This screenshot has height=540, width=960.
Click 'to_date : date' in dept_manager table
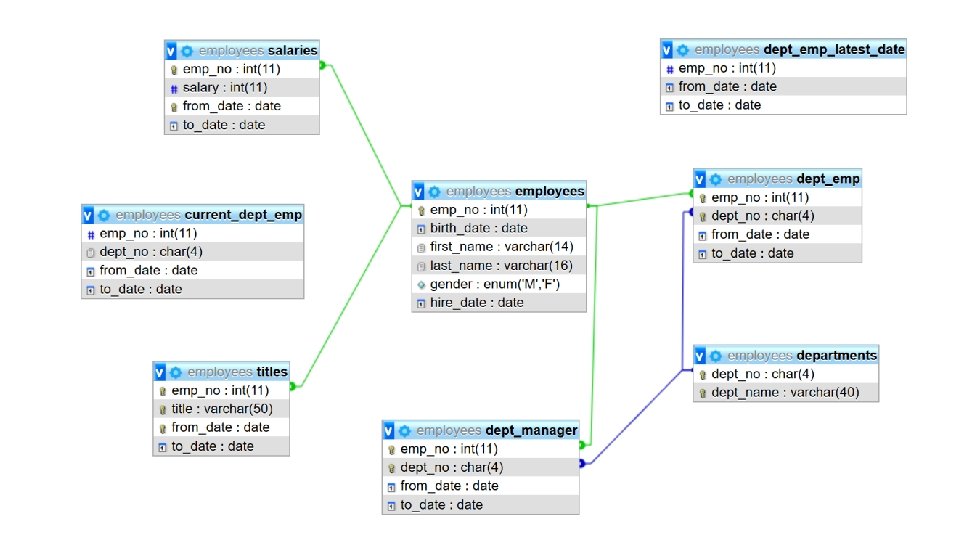pos(481,505)
